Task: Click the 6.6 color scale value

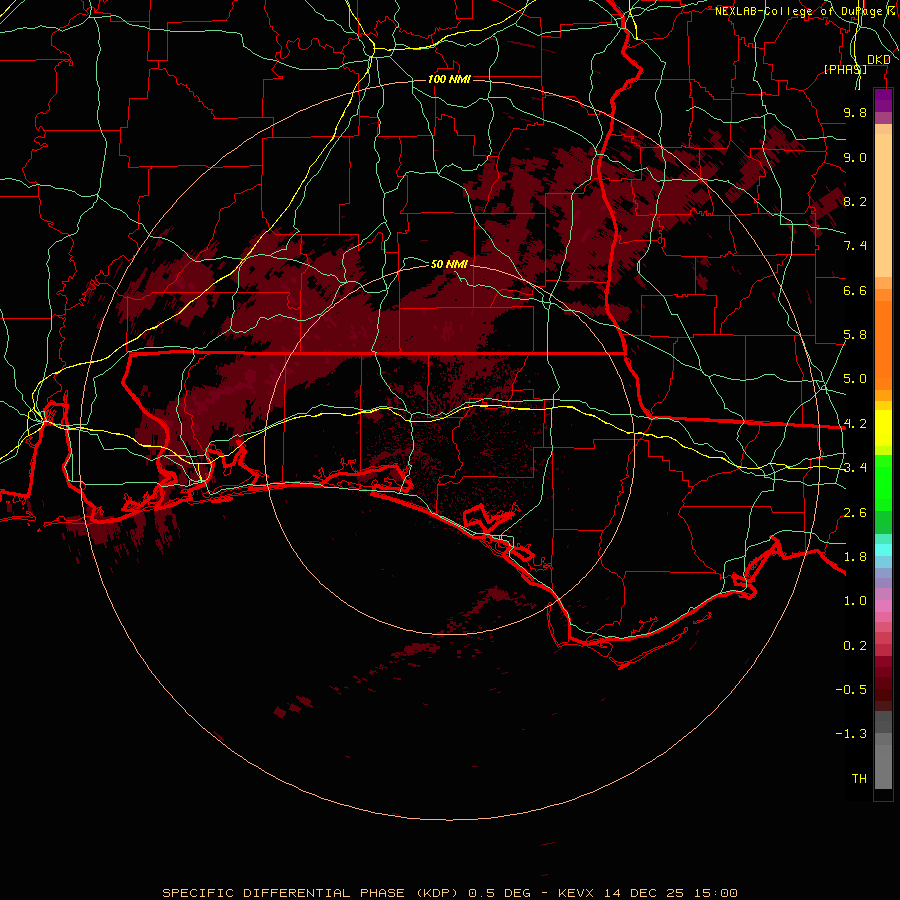Action: 855,290
